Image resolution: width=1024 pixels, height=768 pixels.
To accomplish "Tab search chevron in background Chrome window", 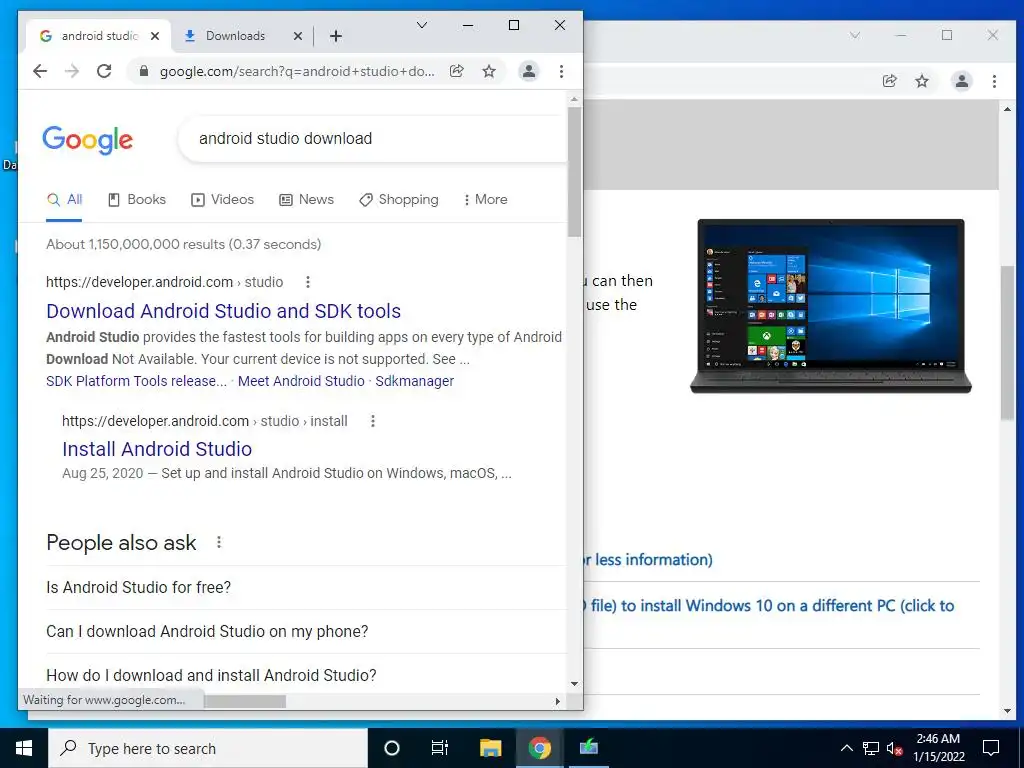I will (x=855, y=35).
